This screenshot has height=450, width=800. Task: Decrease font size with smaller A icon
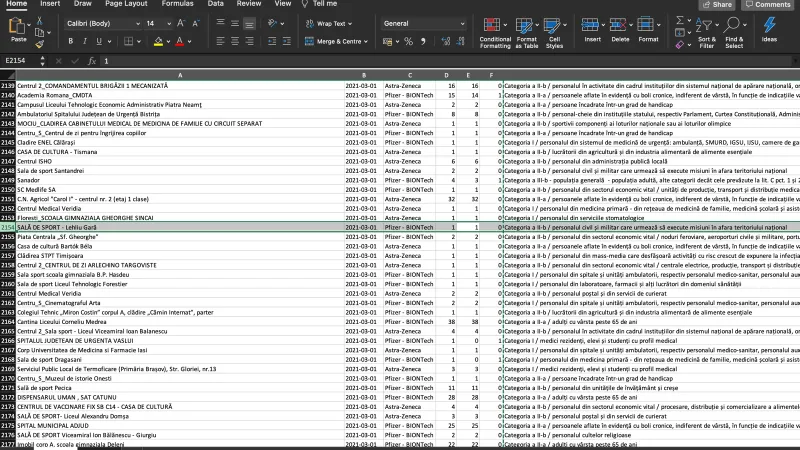195,23
